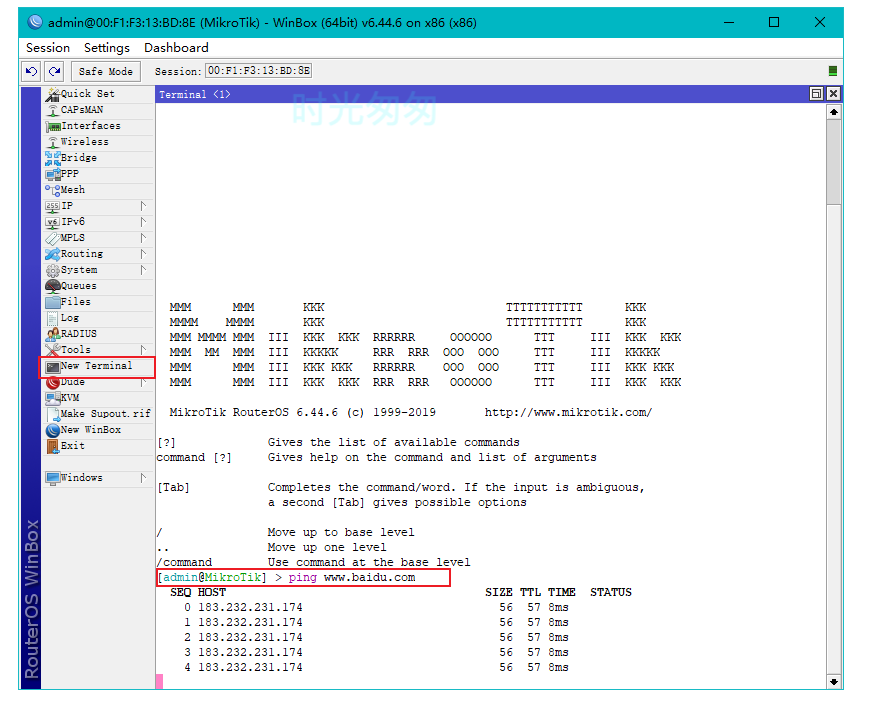Screen dimensions: 872x714
Task: Open the Mesh menu
Action: (98, 190)
